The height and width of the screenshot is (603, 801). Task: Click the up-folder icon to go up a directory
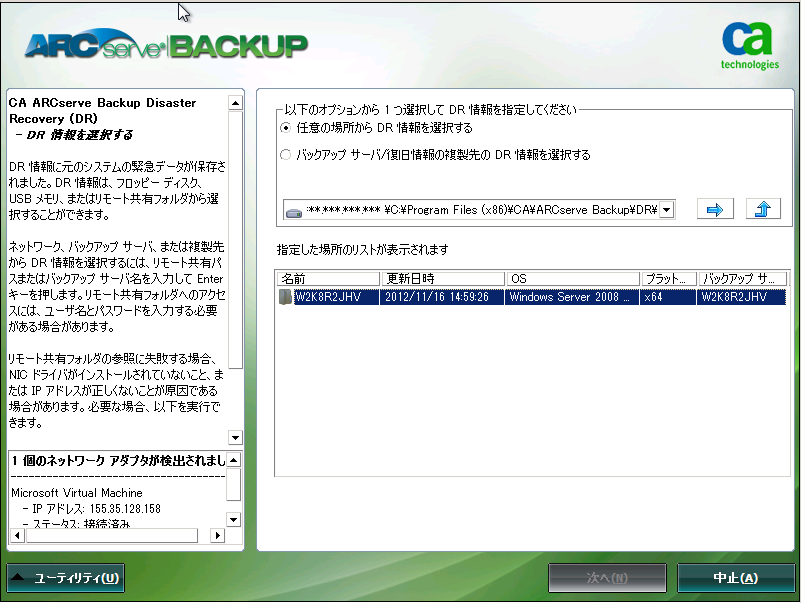(x=762, y=209)
